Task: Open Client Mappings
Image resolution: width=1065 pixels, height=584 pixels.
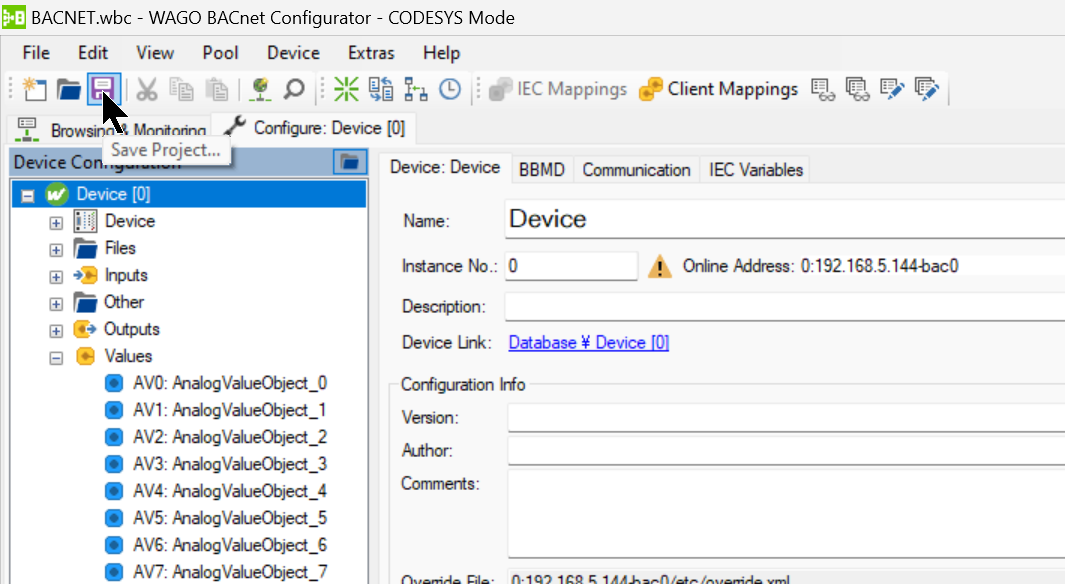Action: pyautogui.click(x=719, y=89)
